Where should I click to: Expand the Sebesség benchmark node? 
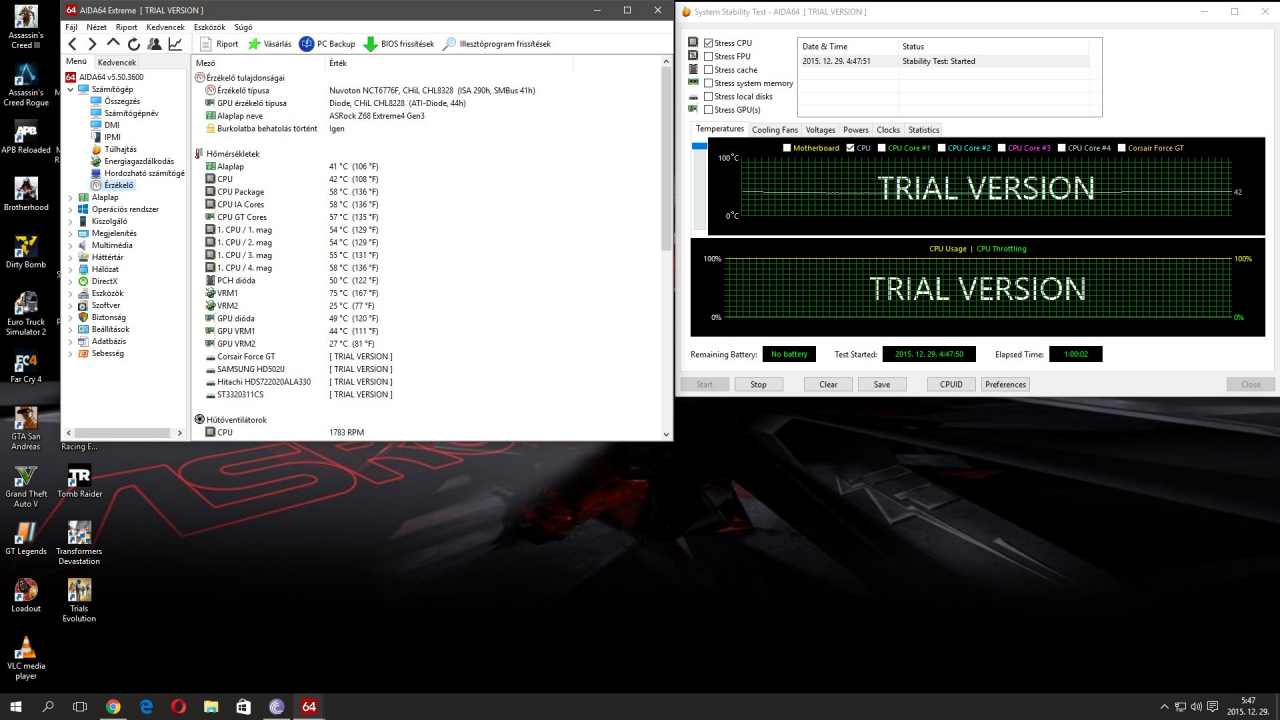pyautogui.click(x=70, y=353)
